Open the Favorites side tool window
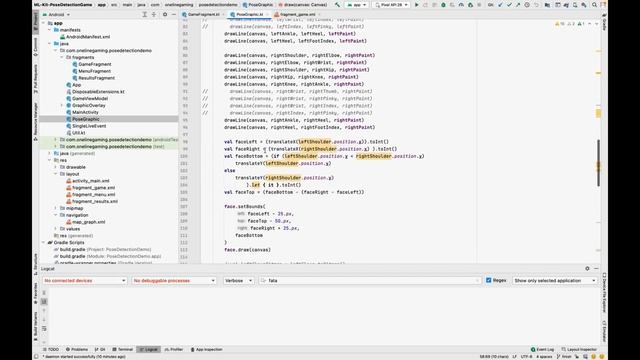640x360 pixels. pyautogui.click(x=36, y=294)
